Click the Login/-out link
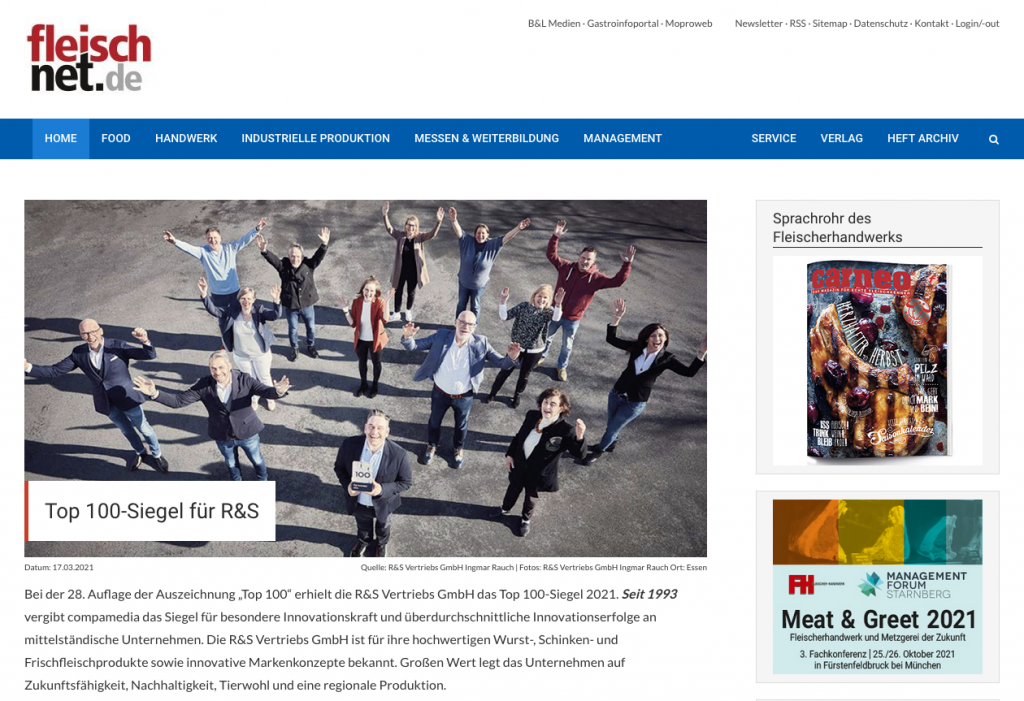The height and width of the screenshot is (701, 1024). click(x=977, y=24)
